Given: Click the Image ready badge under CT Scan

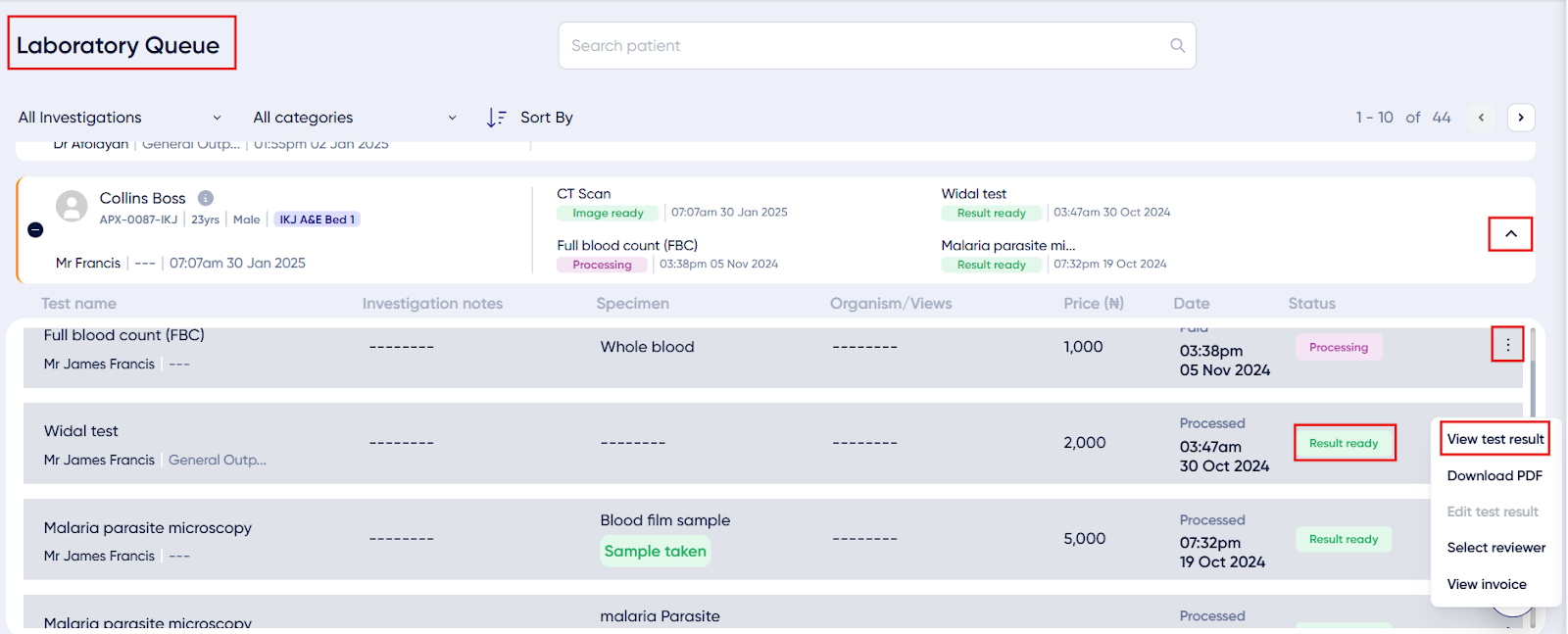Looking at the screenshot, I should (x=608, y=213).
